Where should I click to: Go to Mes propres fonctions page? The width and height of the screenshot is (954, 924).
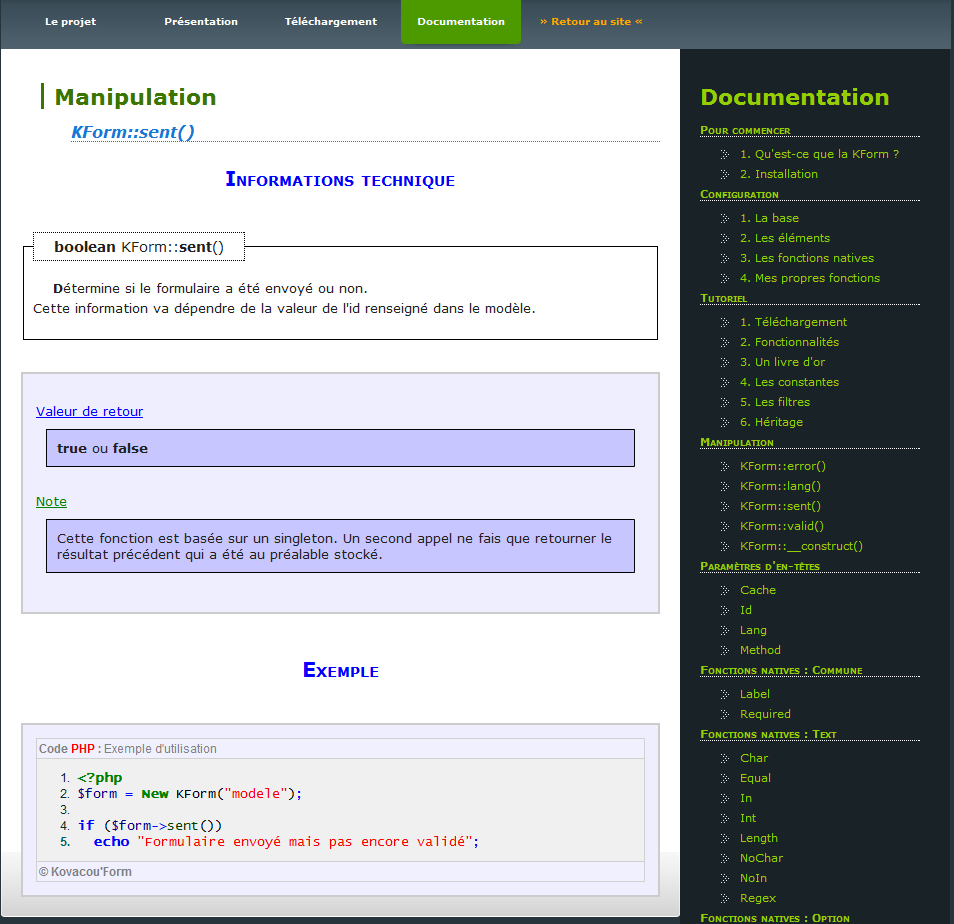click(x=810, y=279)
